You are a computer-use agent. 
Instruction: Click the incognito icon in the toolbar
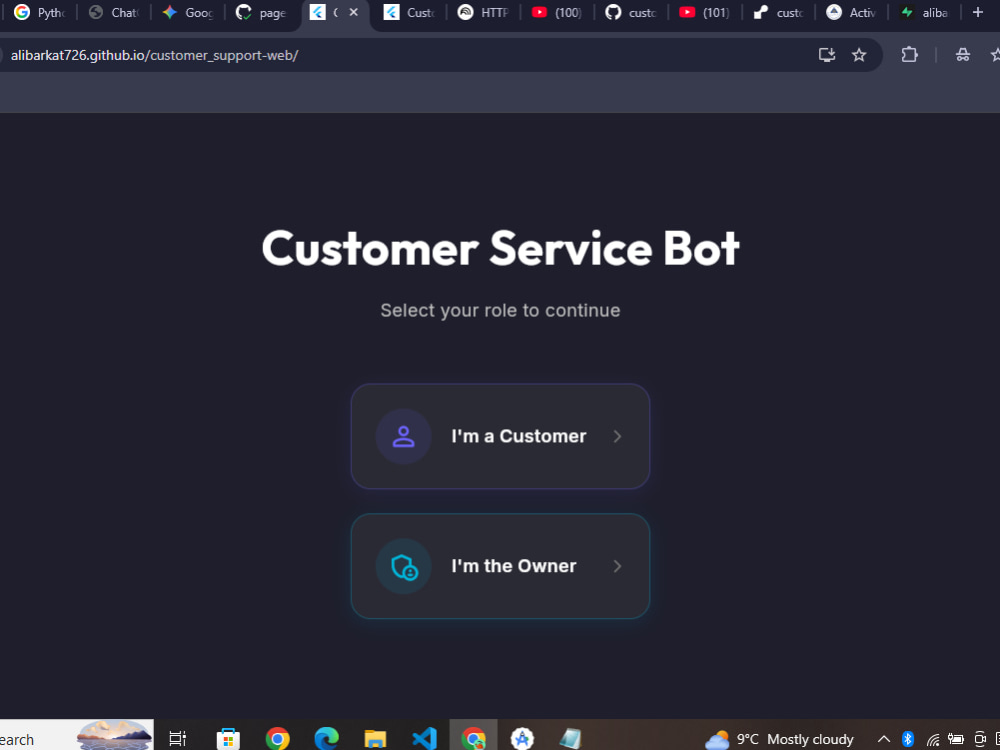(x=962, y=55)
